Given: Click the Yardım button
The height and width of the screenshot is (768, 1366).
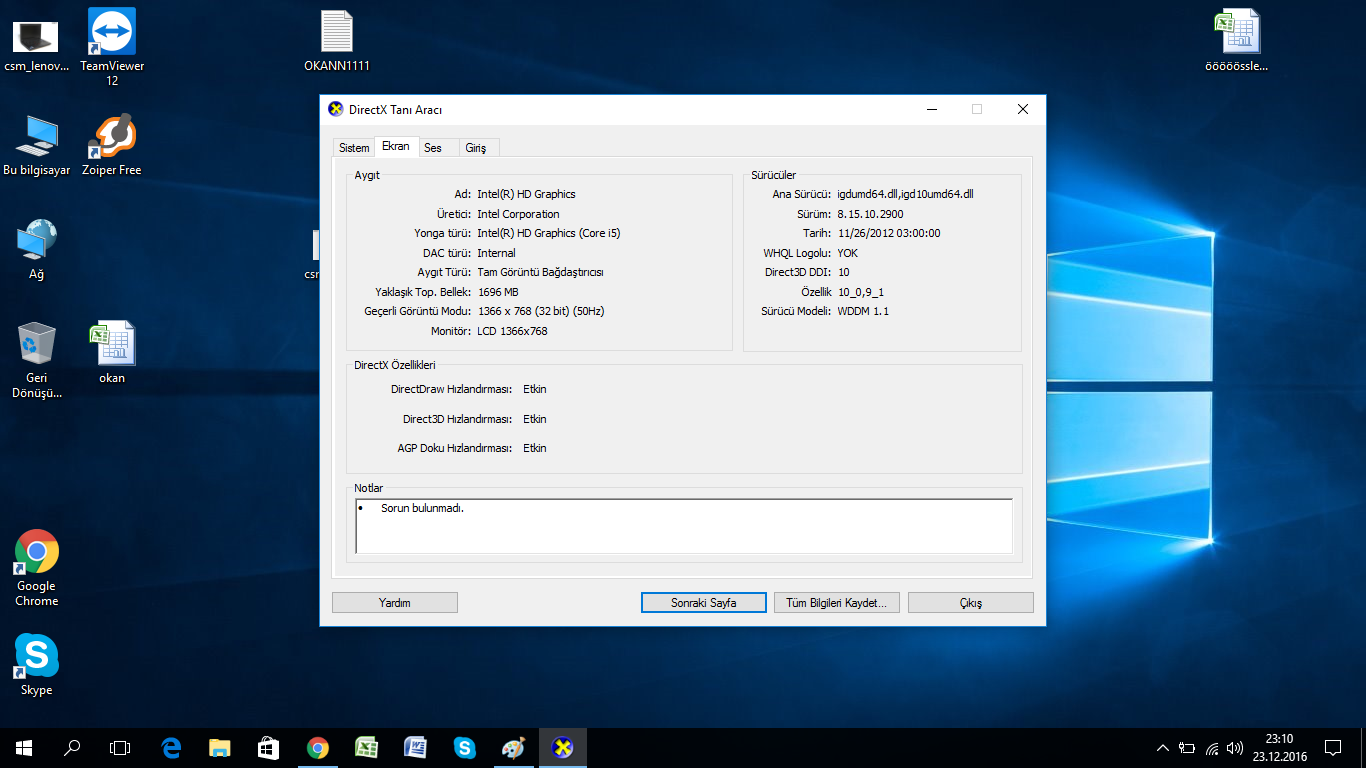Looking at the screenshot, I should click(x=395, y=603).
